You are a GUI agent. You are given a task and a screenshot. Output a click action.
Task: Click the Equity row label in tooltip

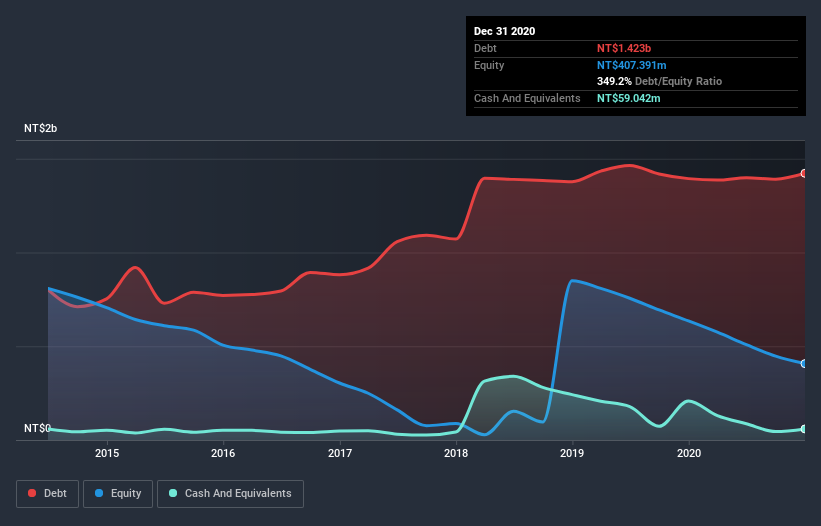(x=489, y=65)
